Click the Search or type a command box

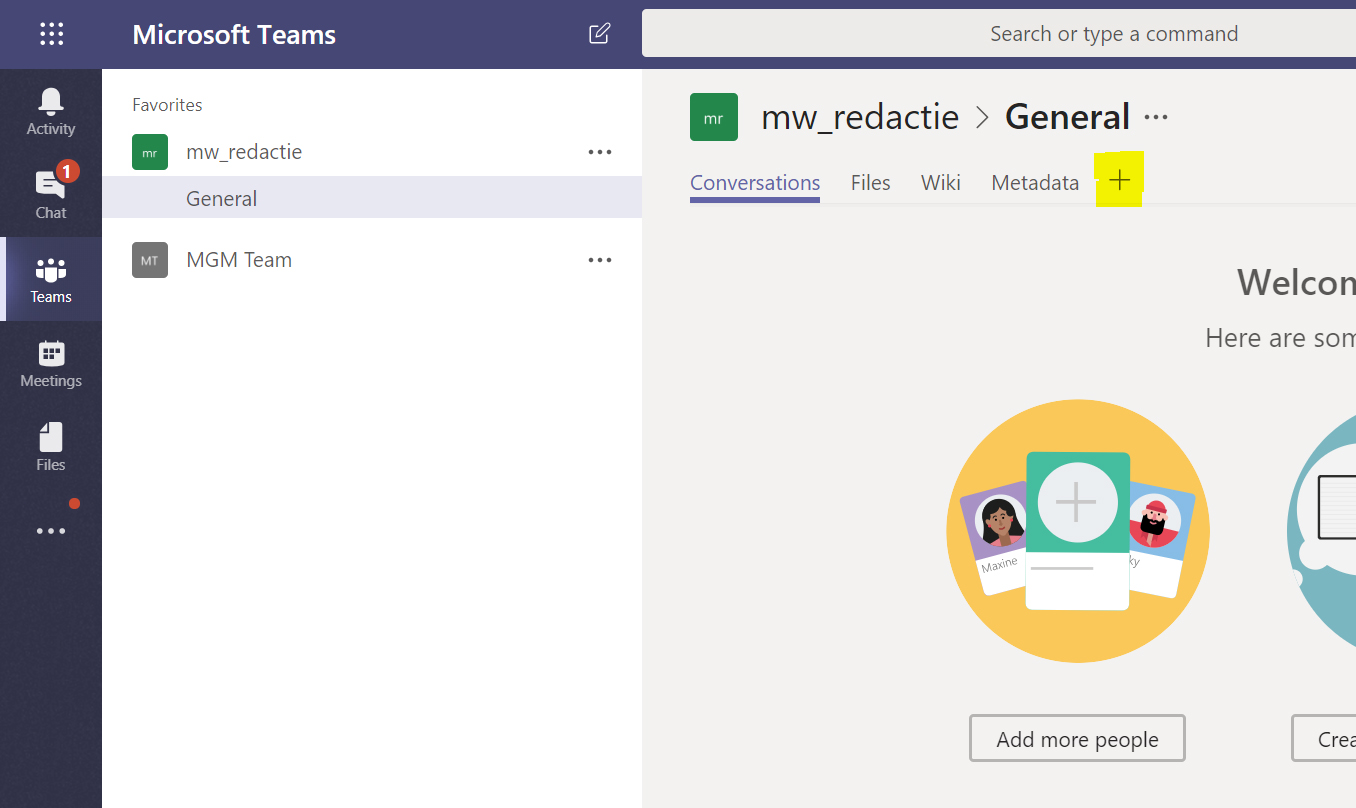click(999, 34)
